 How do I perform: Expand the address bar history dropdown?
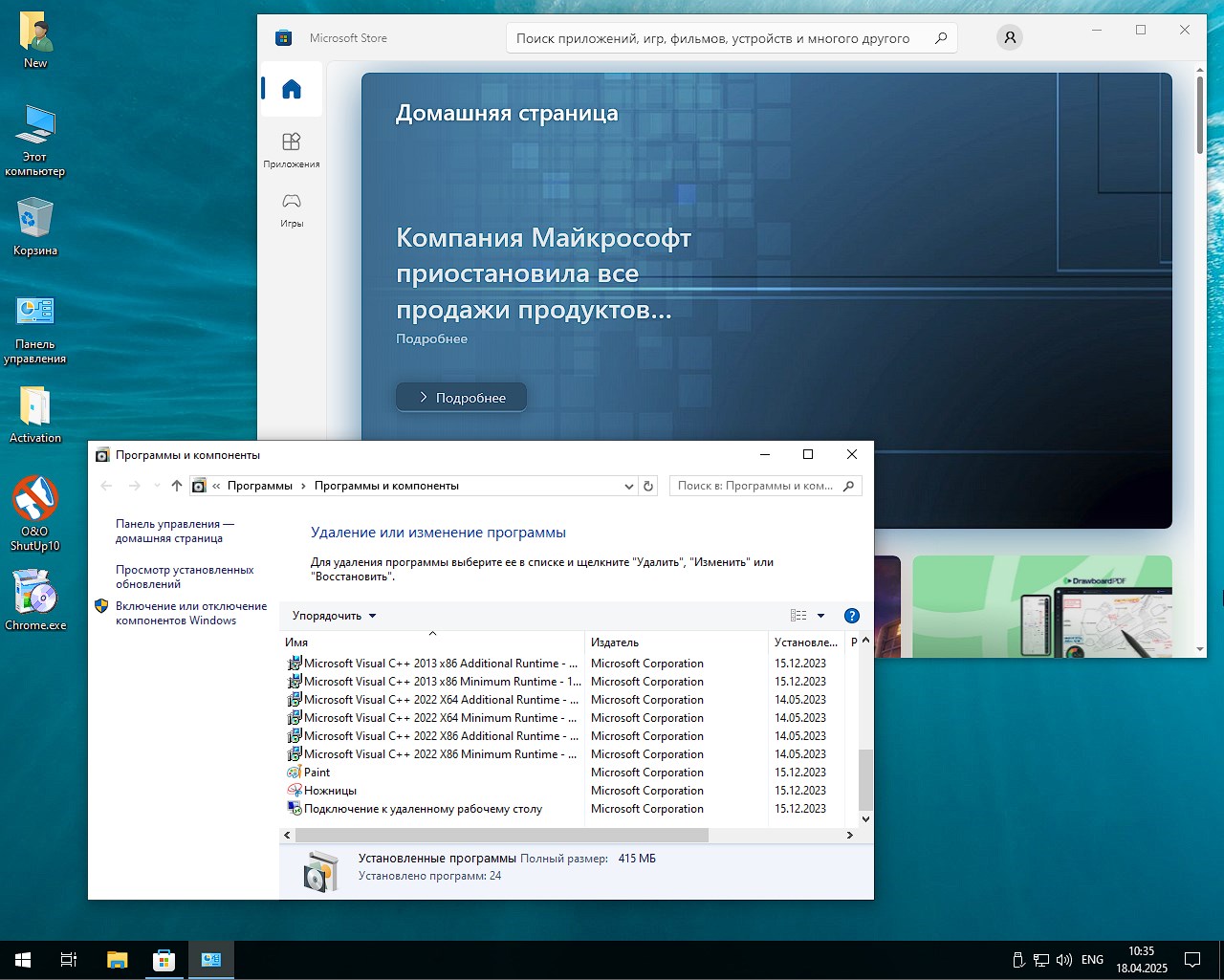click(628, 486)
